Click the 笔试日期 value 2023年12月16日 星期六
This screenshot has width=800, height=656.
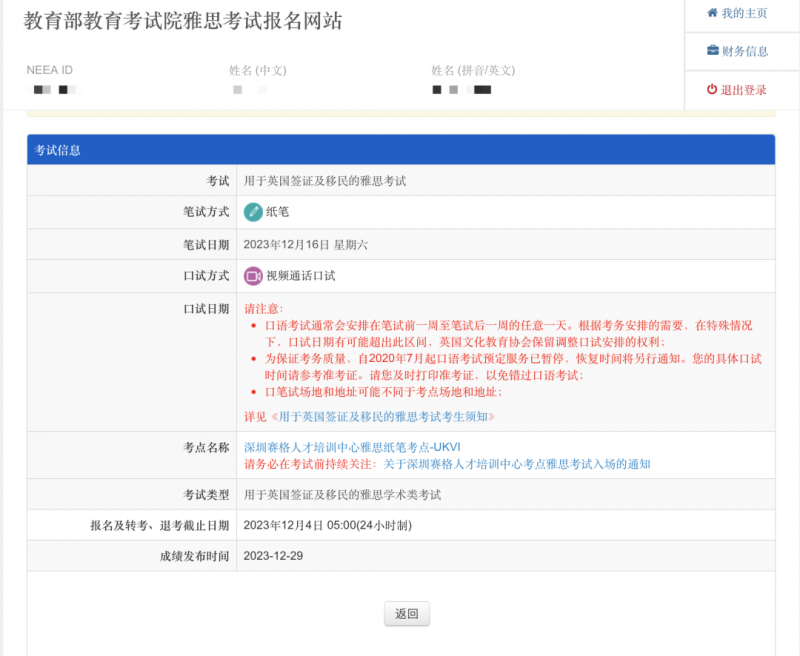point(306,245)
